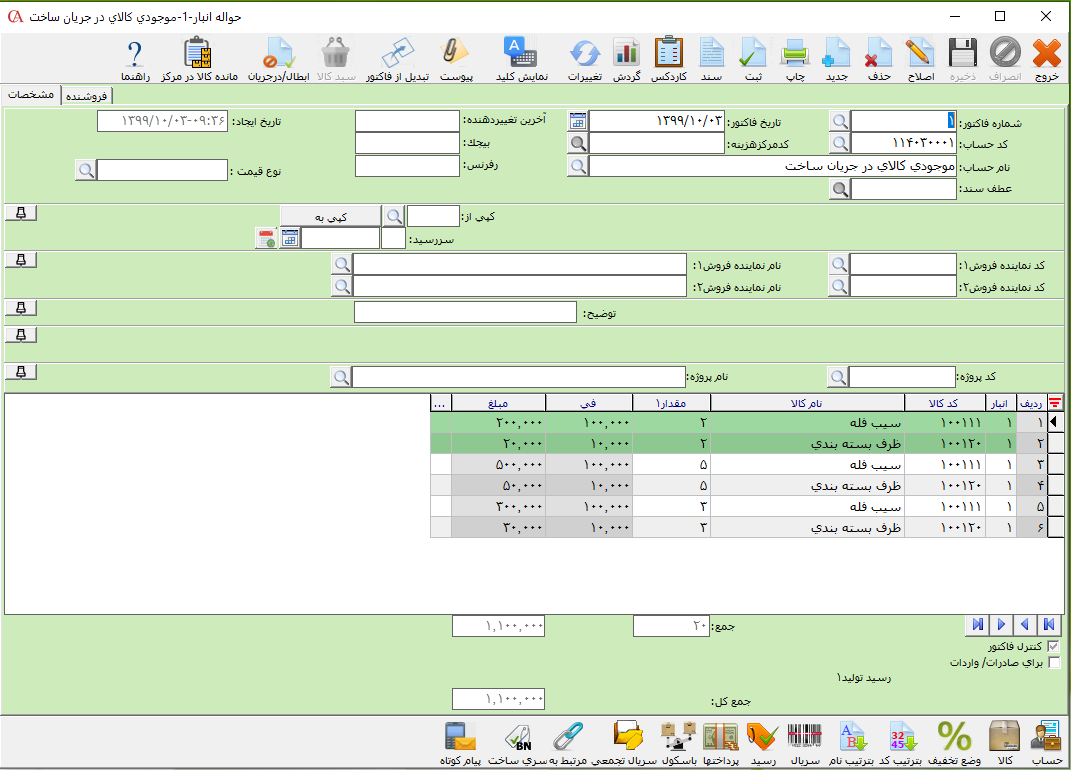The height and width of the screenshot is (770, 1071).
Task: Click the توضیح text input field
Action: [466, 313]
